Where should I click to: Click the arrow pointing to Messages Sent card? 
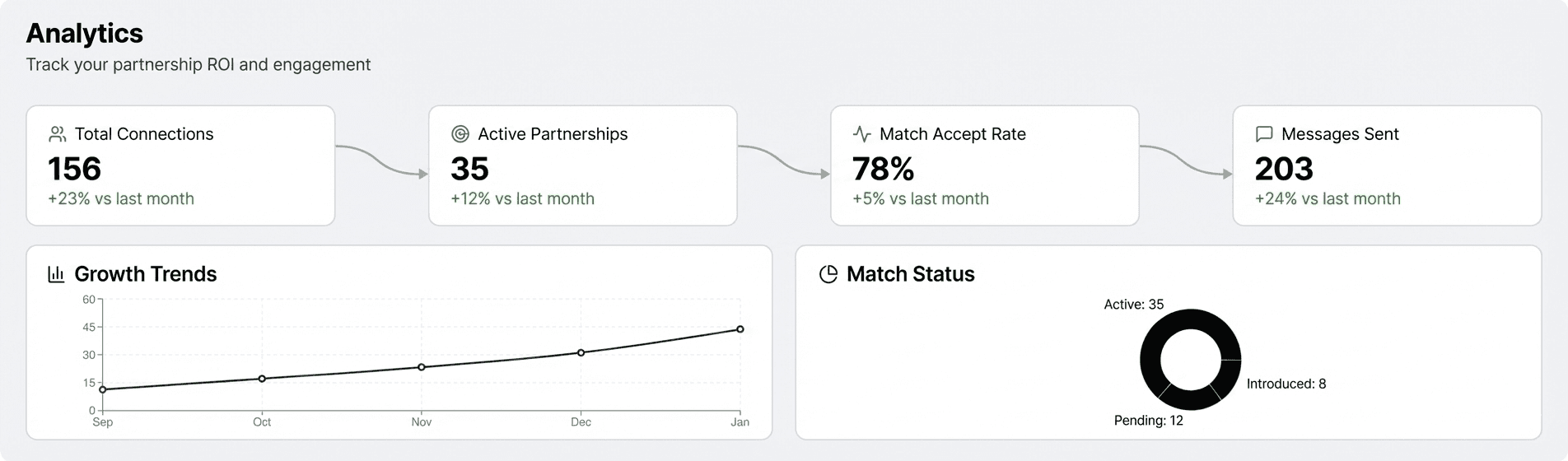point(1186,160)
